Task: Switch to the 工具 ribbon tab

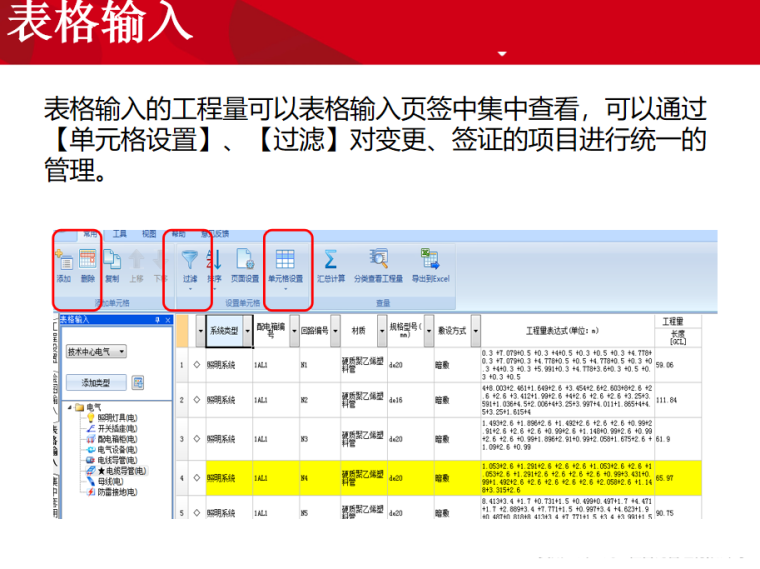Action: coord(119,233)
